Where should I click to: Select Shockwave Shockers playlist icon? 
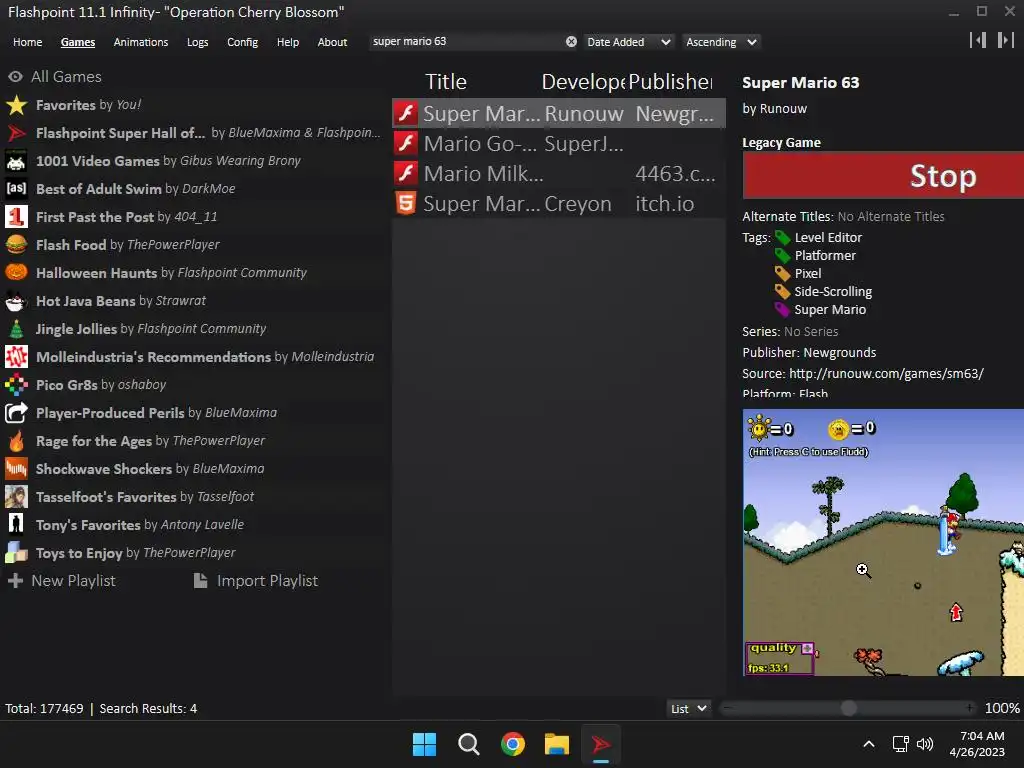point(16,469)
